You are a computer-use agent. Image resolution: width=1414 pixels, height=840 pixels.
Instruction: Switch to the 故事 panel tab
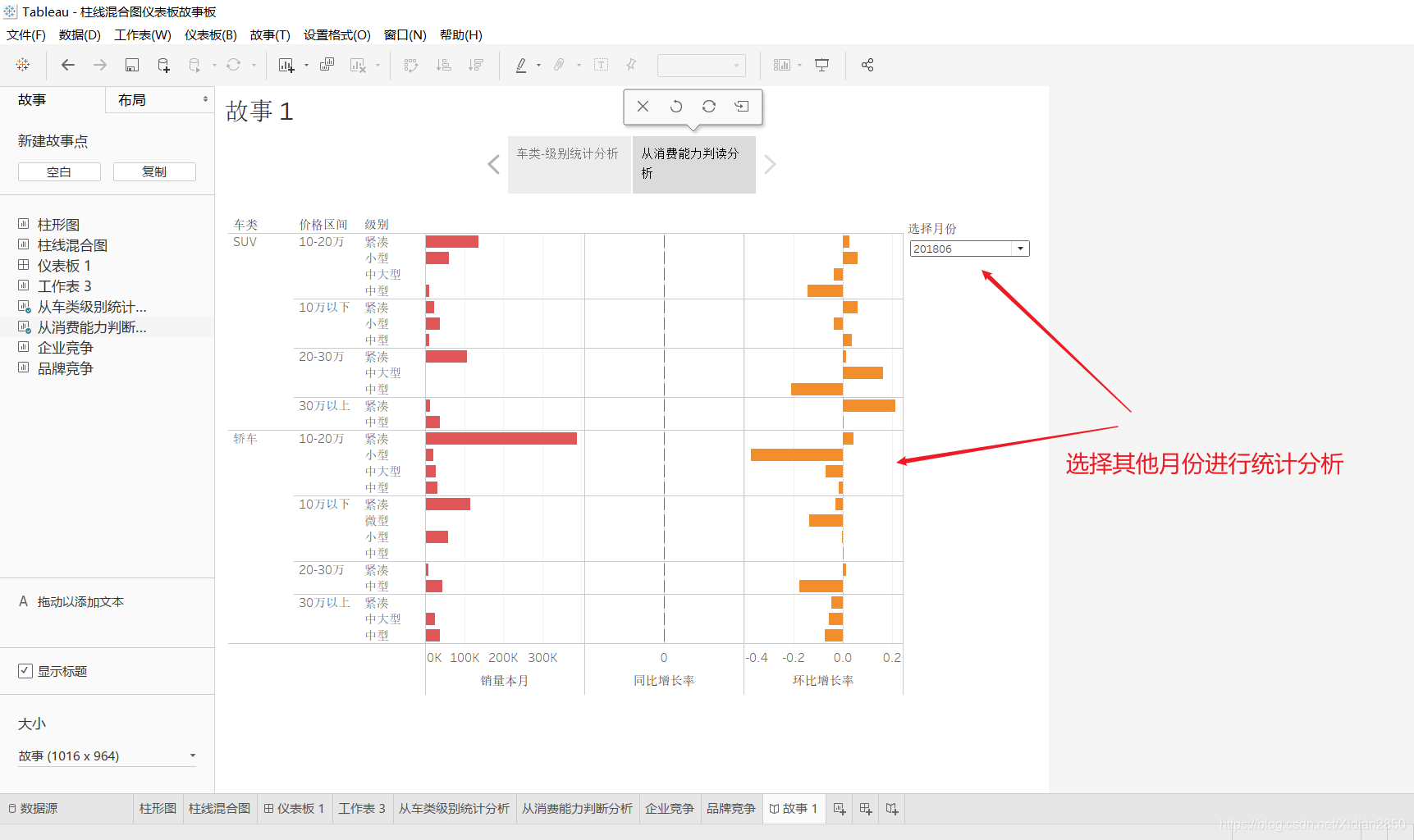(32, 99)
